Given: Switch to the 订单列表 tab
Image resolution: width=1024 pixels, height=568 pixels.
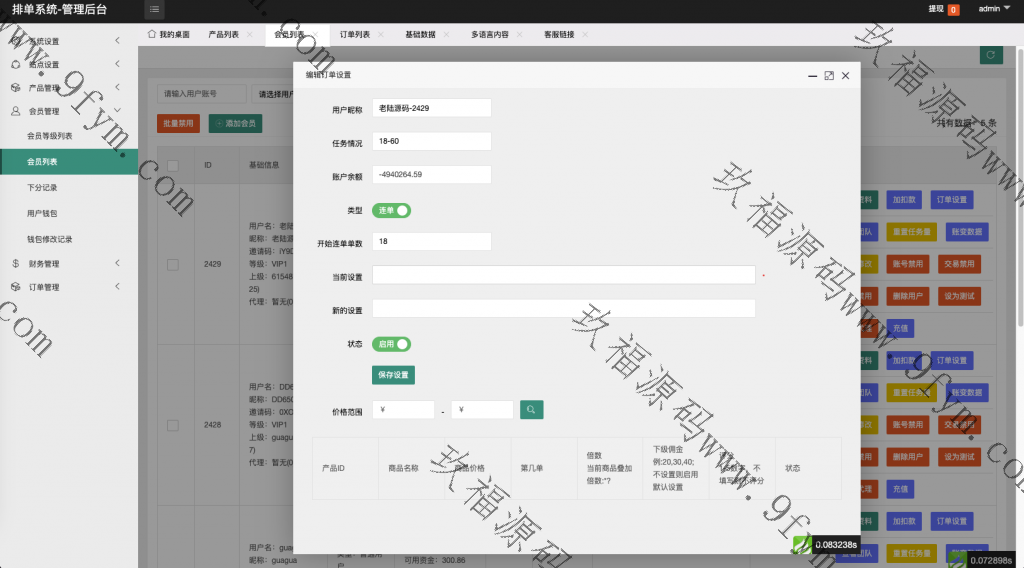Looking at the screenshot, I should [354, 34].
